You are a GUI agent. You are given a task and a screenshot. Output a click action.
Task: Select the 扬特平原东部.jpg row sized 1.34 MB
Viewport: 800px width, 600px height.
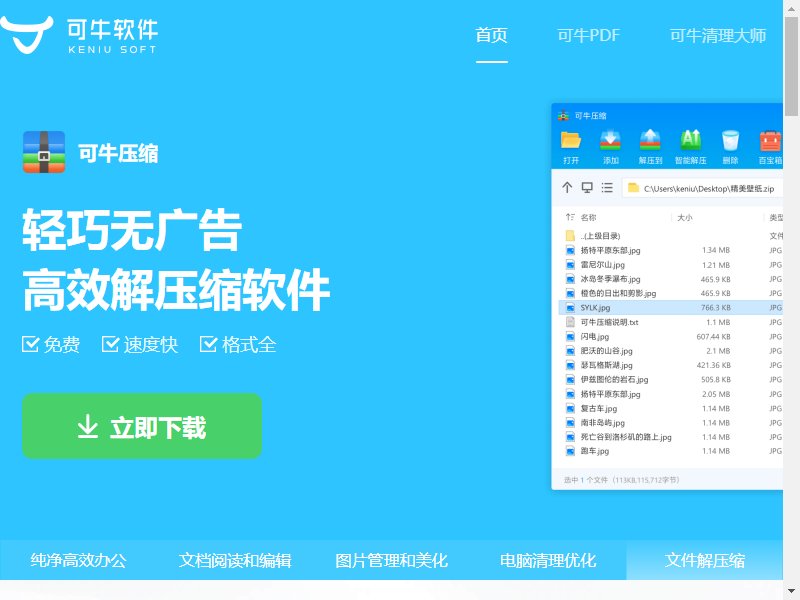[x=671, y=251]
